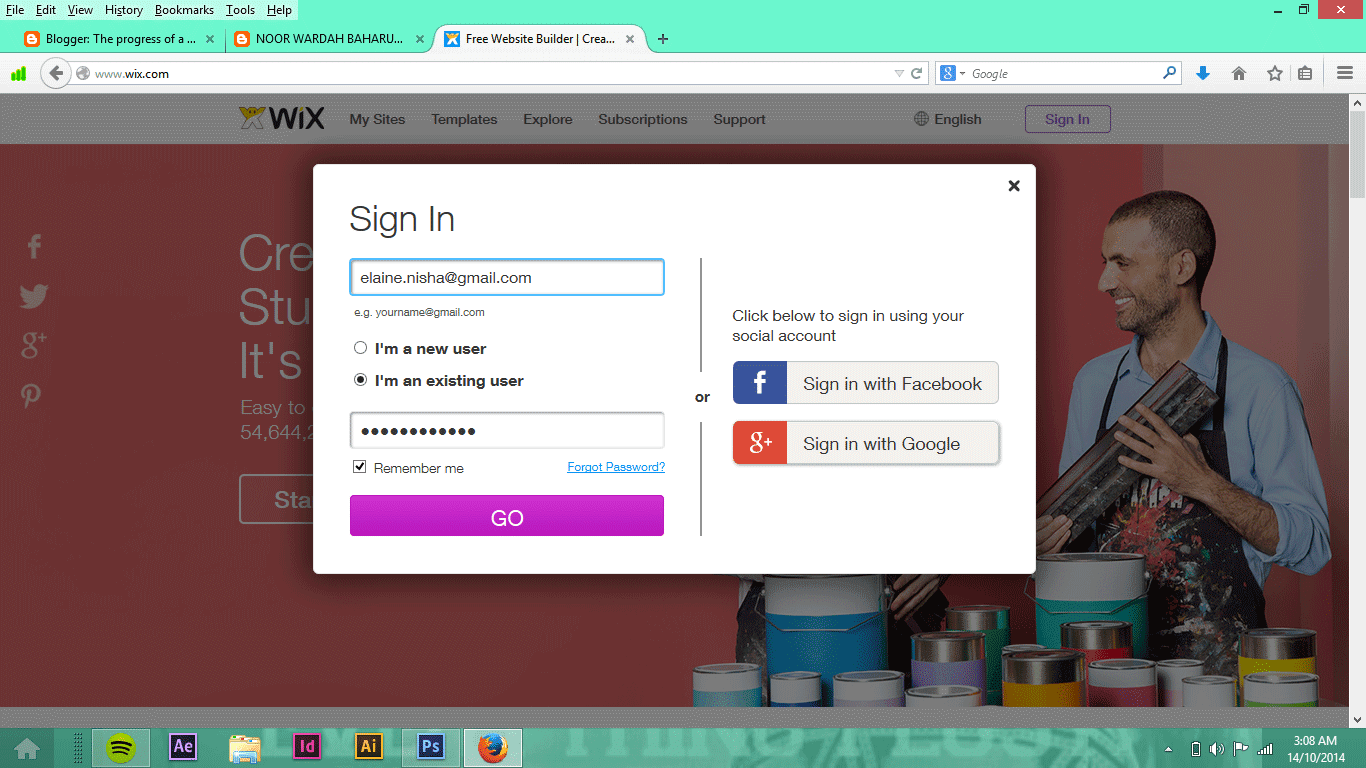
Task: Open Subscriptions in the Wix navigation
Action: tap(643, 119)
